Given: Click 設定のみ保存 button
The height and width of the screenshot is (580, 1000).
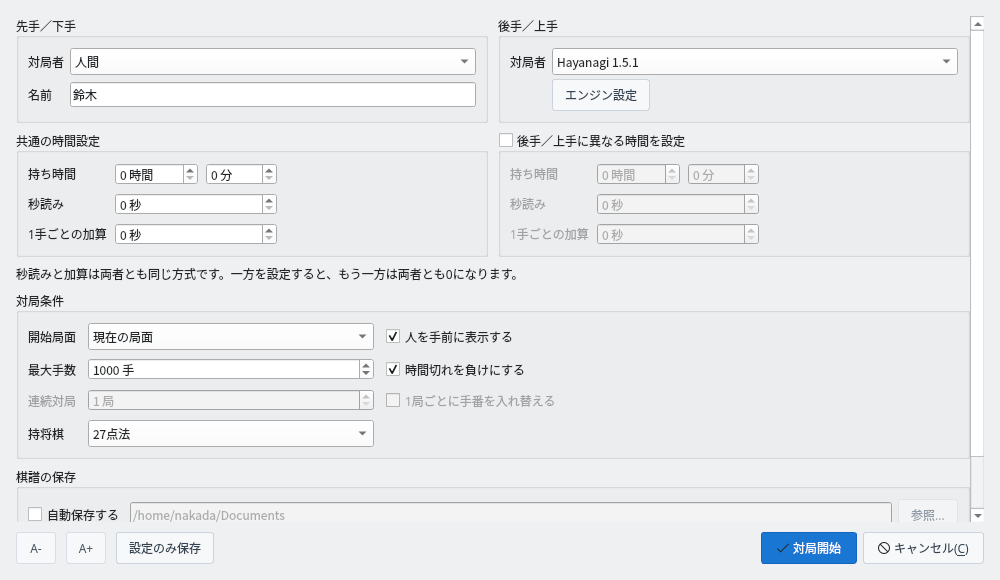Looking at the screenshot, I should [165, 548].
